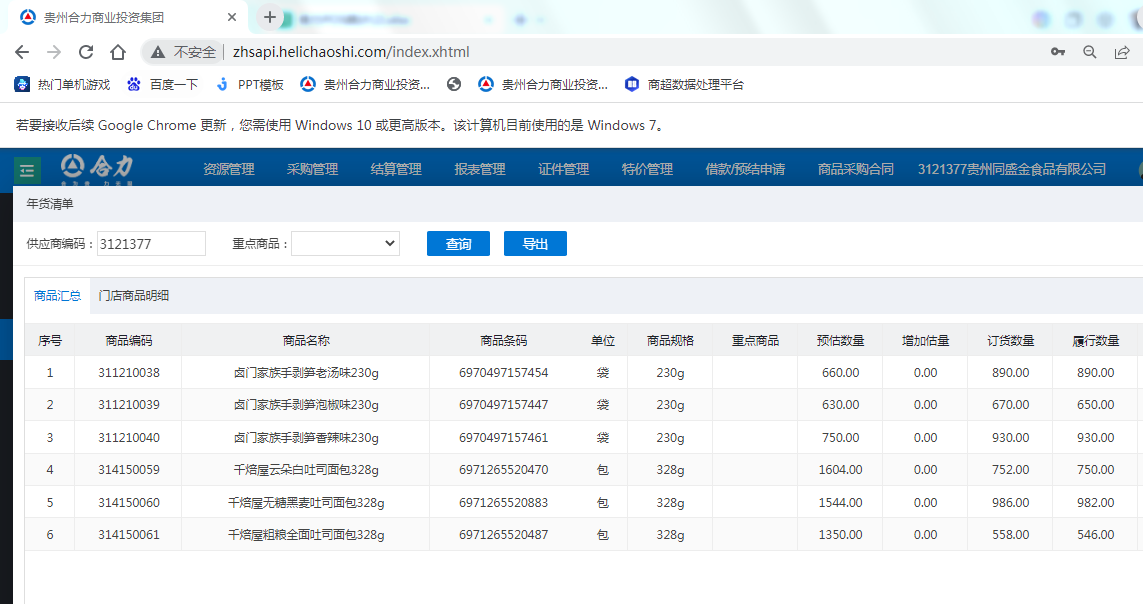Go to the browser home page
Image resolution: width=1143 pixels, height=604 pixels.
118,52
